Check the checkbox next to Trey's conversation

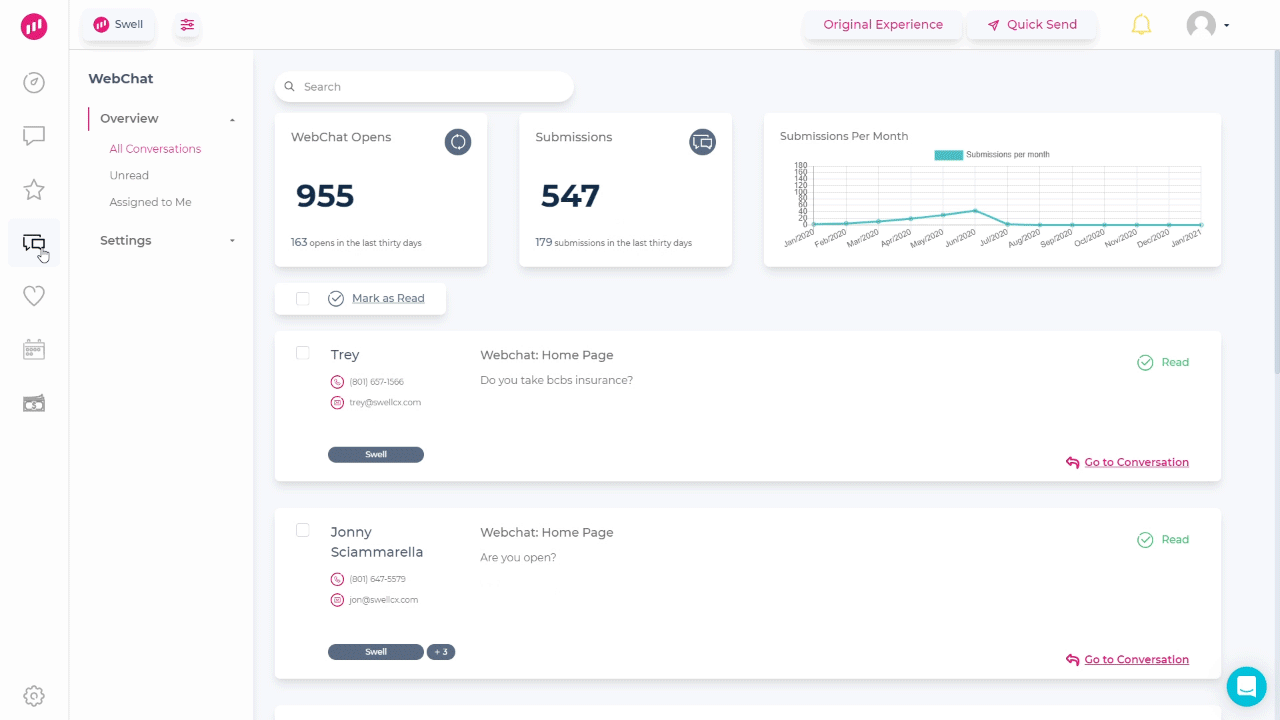point(302,353)
